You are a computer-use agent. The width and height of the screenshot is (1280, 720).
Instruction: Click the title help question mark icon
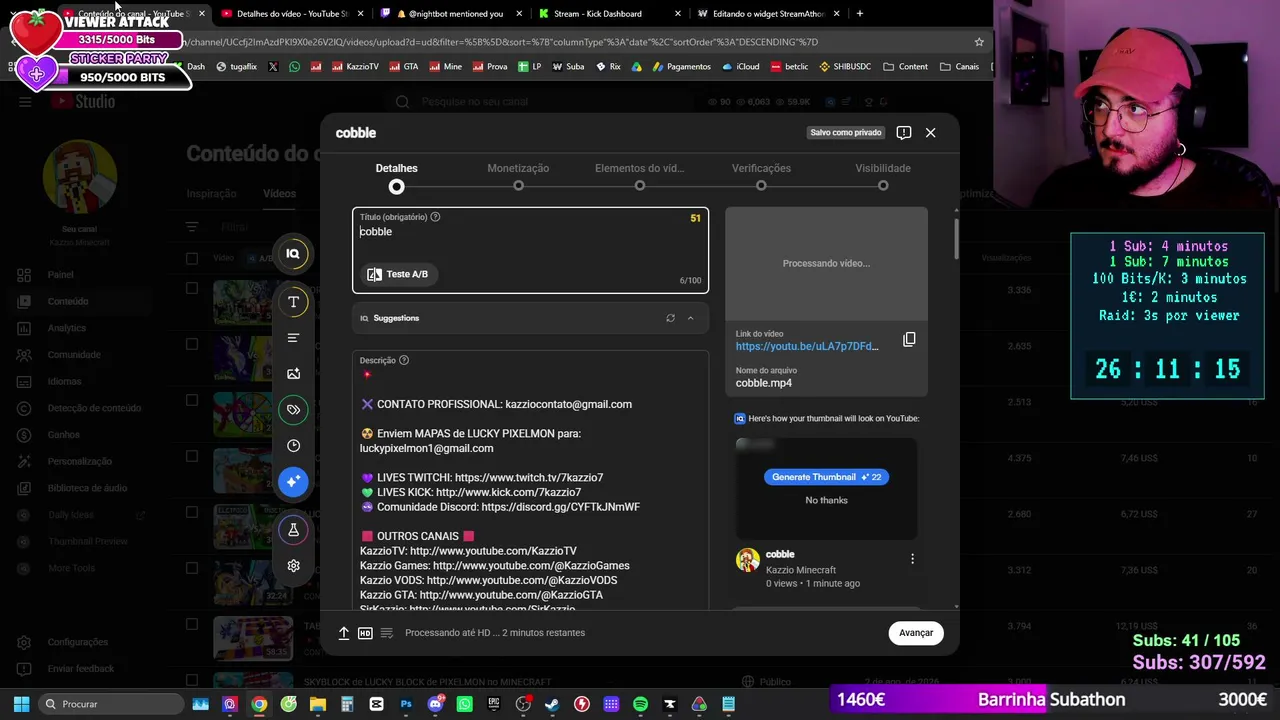[435, 217]
